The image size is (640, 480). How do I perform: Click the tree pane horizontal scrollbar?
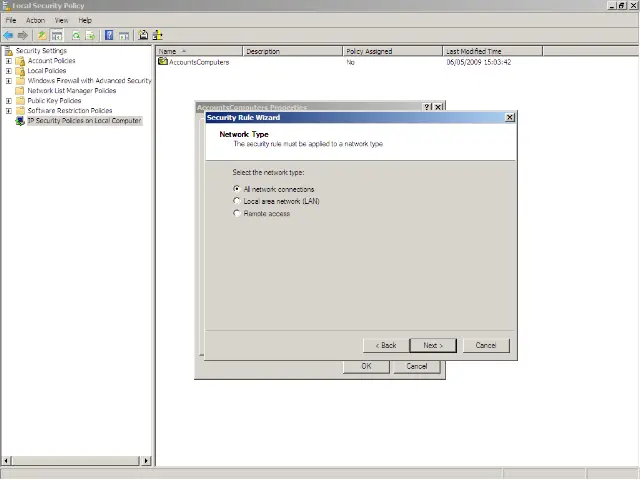77,461
